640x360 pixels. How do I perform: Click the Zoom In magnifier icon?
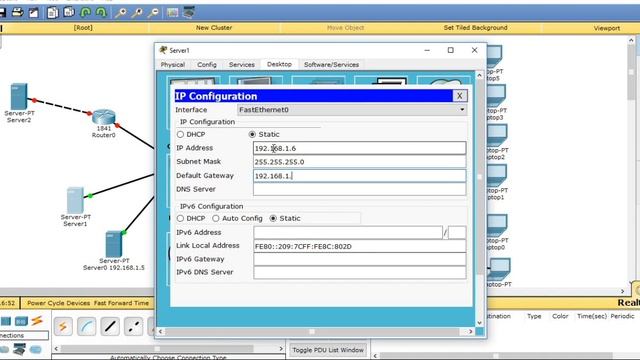coord(120,13)
